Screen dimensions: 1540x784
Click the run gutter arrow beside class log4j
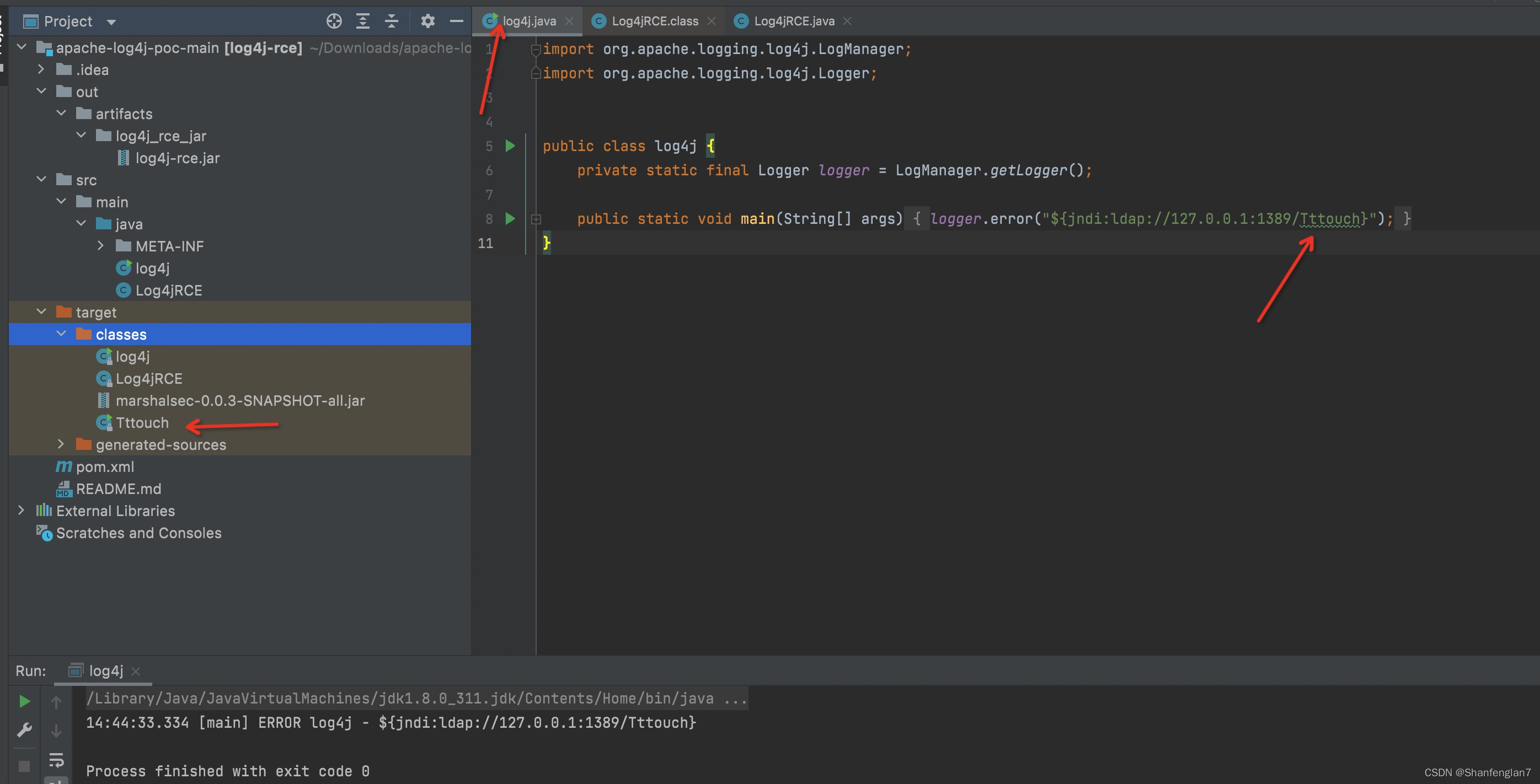click(510, 145)
